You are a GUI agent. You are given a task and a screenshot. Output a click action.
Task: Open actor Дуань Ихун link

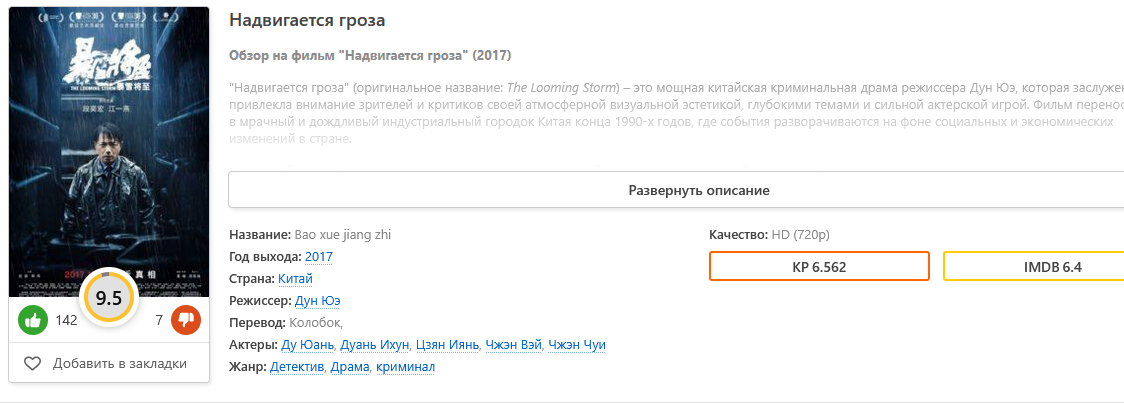point(375,345)
